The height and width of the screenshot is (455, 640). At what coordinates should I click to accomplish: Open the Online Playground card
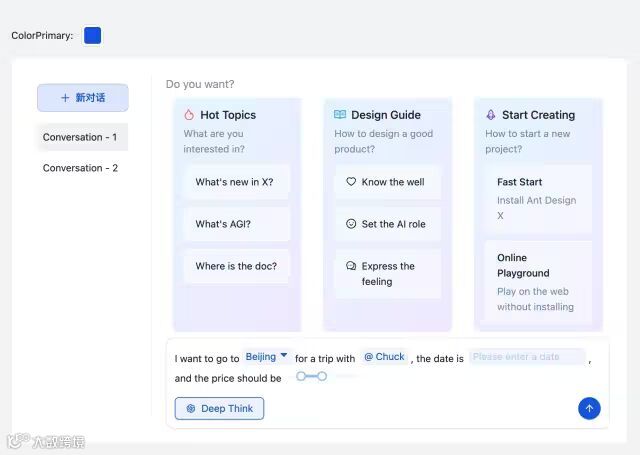tap(538, 282)
